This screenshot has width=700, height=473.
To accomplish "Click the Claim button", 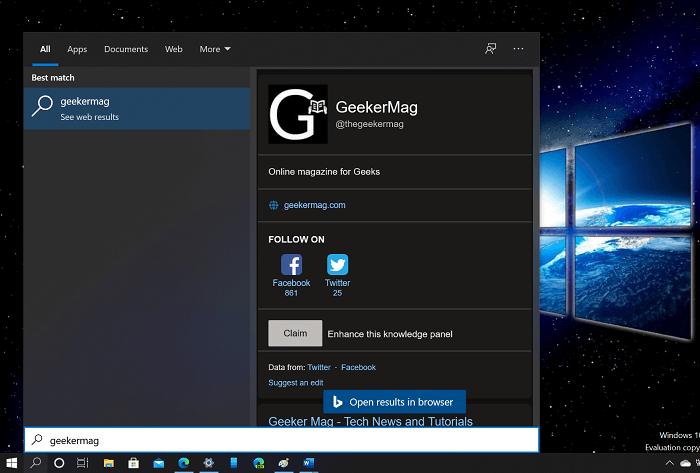I will (295, 333).
